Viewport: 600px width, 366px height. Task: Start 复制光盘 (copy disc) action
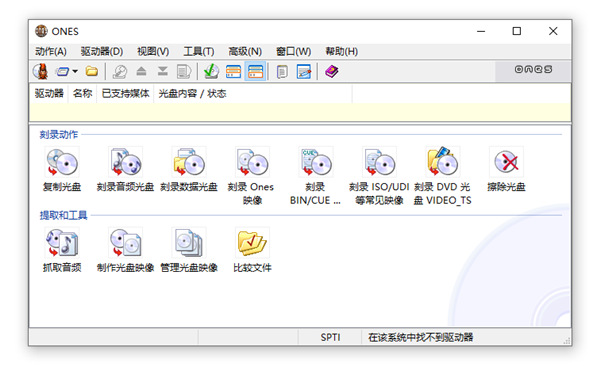[62, 169]
